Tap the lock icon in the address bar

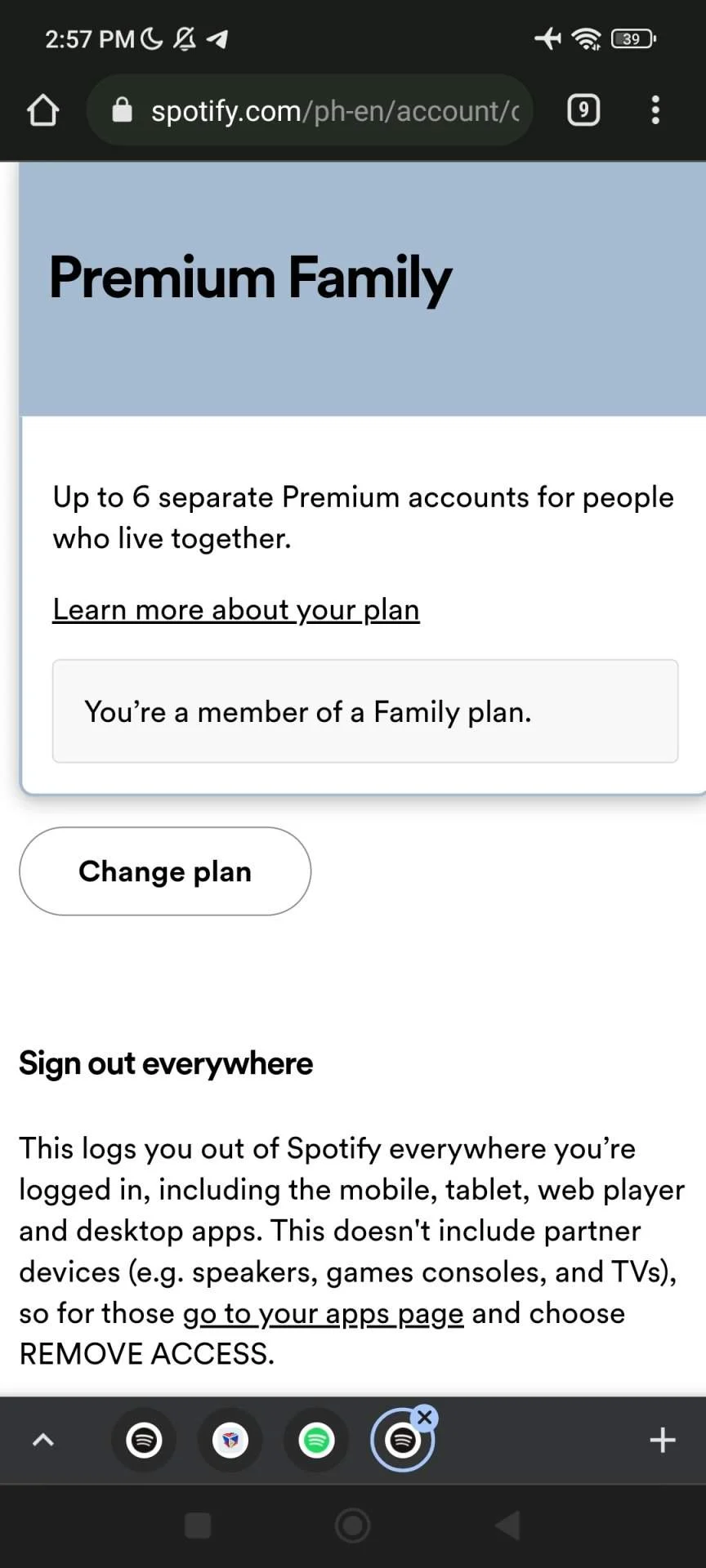tap(122, 110)
